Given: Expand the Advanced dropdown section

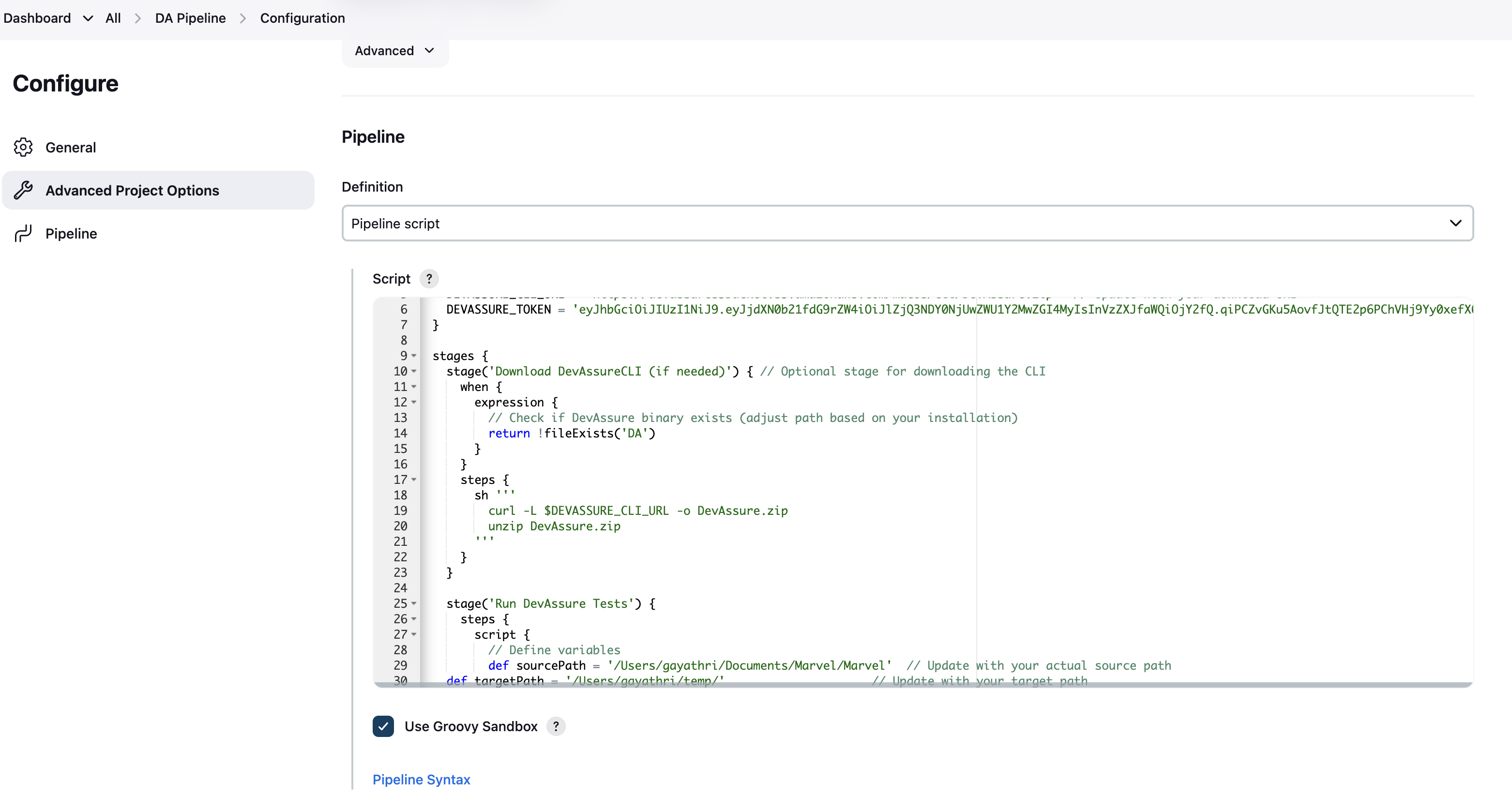Looking at the screenshot, I should point(393,50).
